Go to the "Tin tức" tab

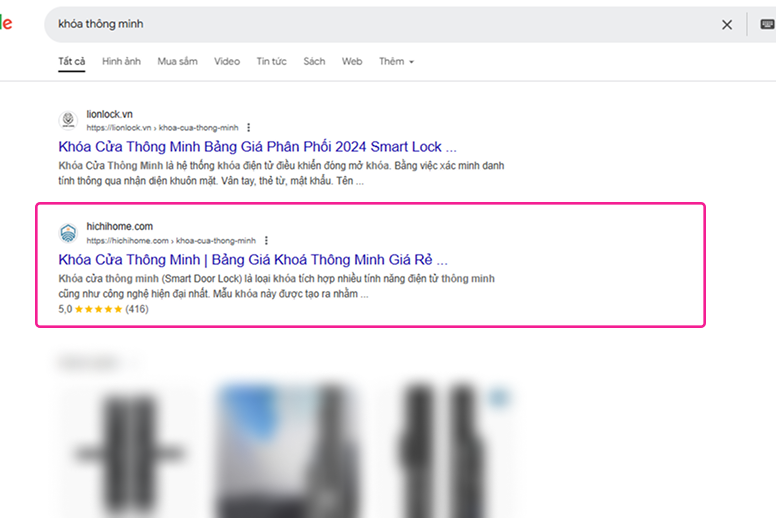click(x=271, y=62)
